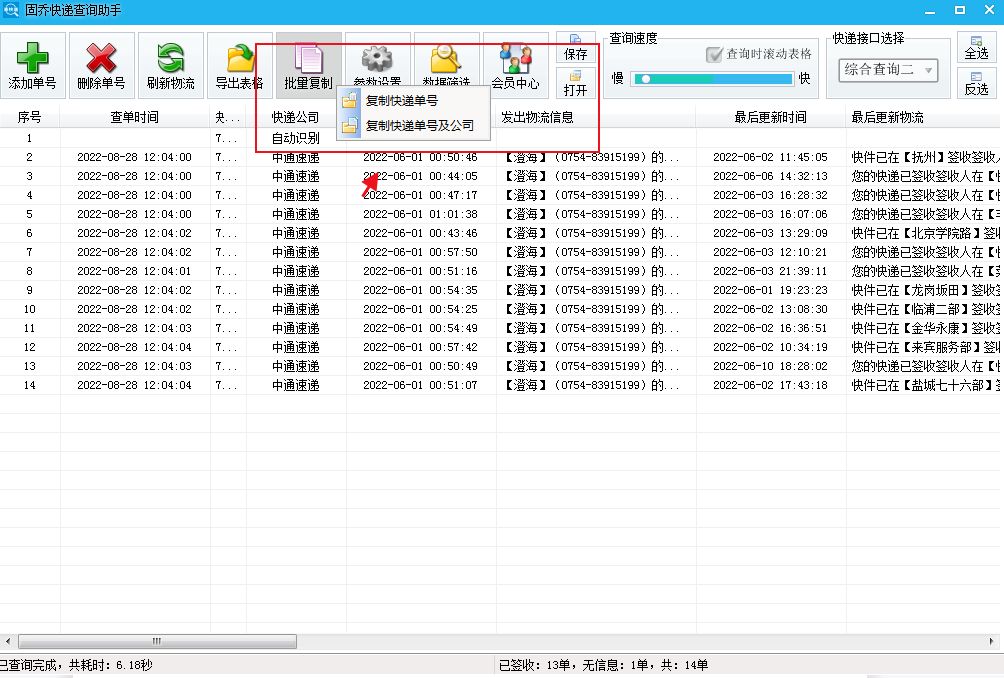The height and width of the screenshot is (678, 1004).
Task: Click the scrollbar left arrow
Action: pos(8,641)
